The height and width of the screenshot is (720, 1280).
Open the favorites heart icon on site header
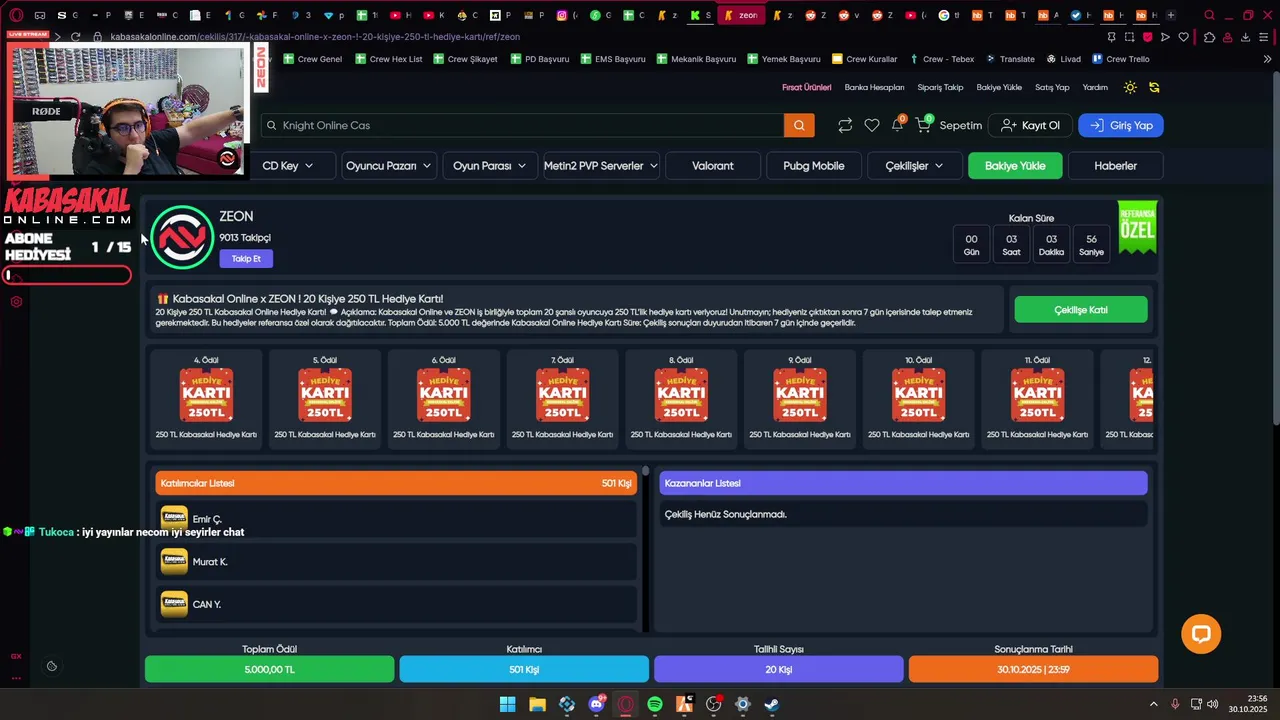point(872,125)
